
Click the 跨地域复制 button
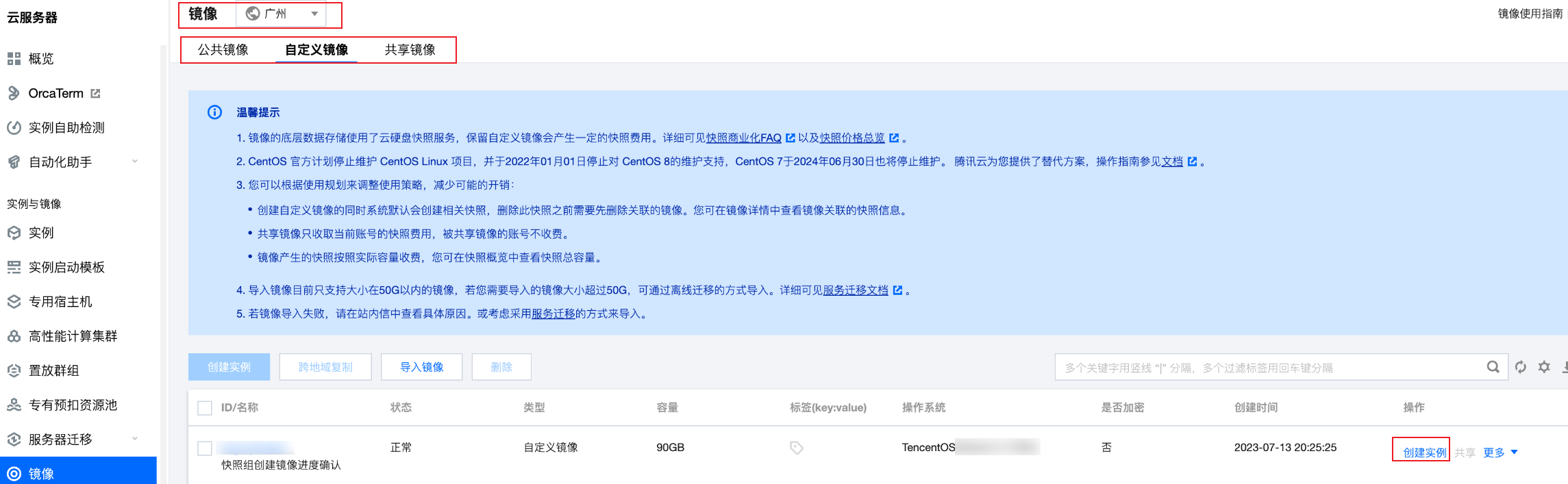click(325, 367)
